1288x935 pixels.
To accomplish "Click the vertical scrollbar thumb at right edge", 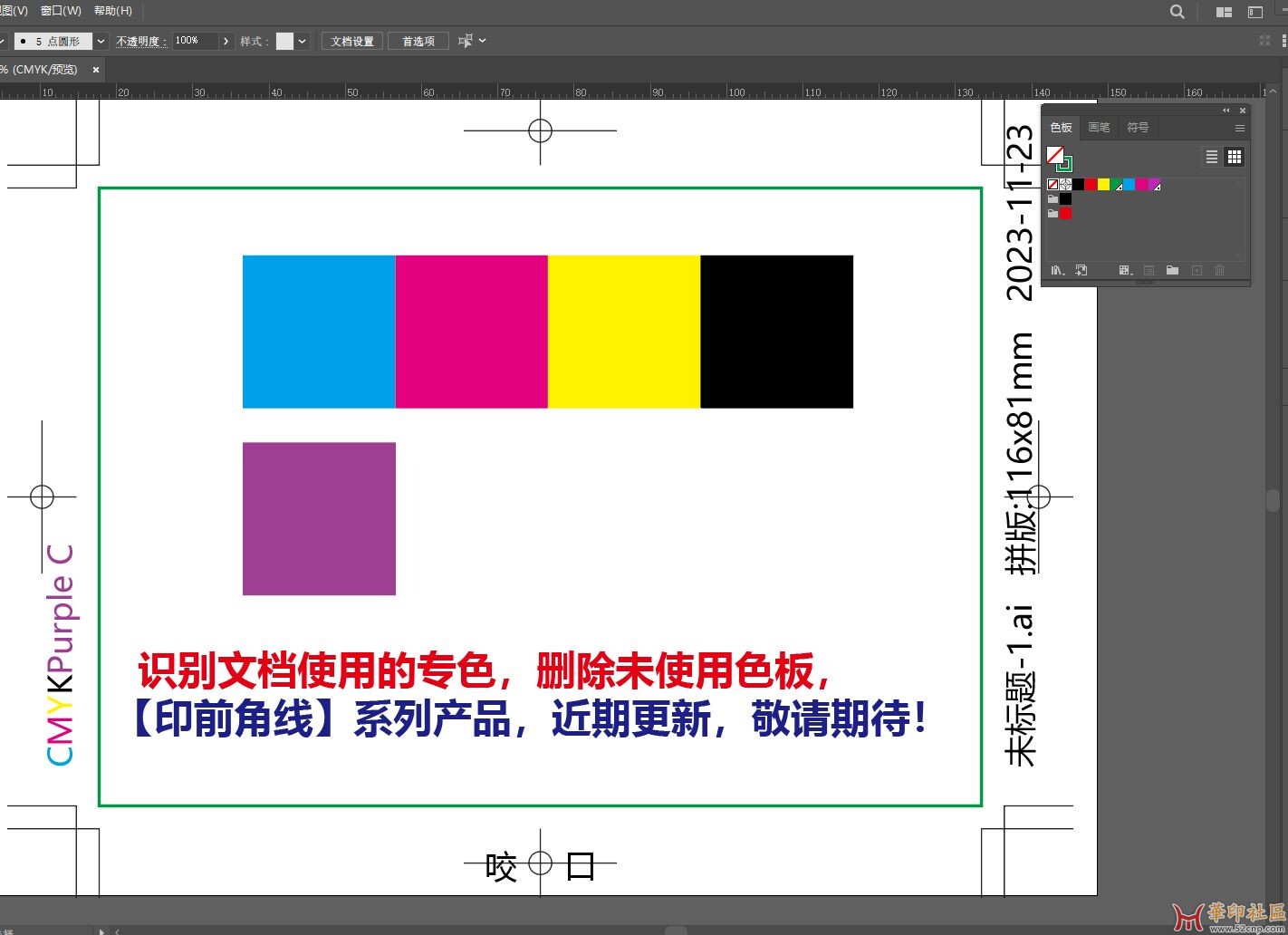I will (x=1273, y=500).
